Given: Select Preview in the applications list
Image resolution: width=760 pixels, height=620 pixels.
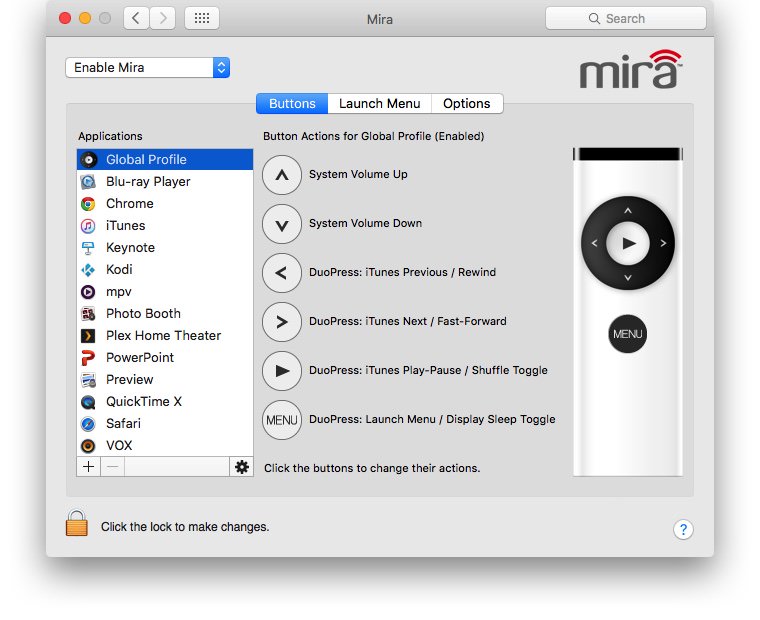Looking at the screenshot, I should click(x=165, y=380).
